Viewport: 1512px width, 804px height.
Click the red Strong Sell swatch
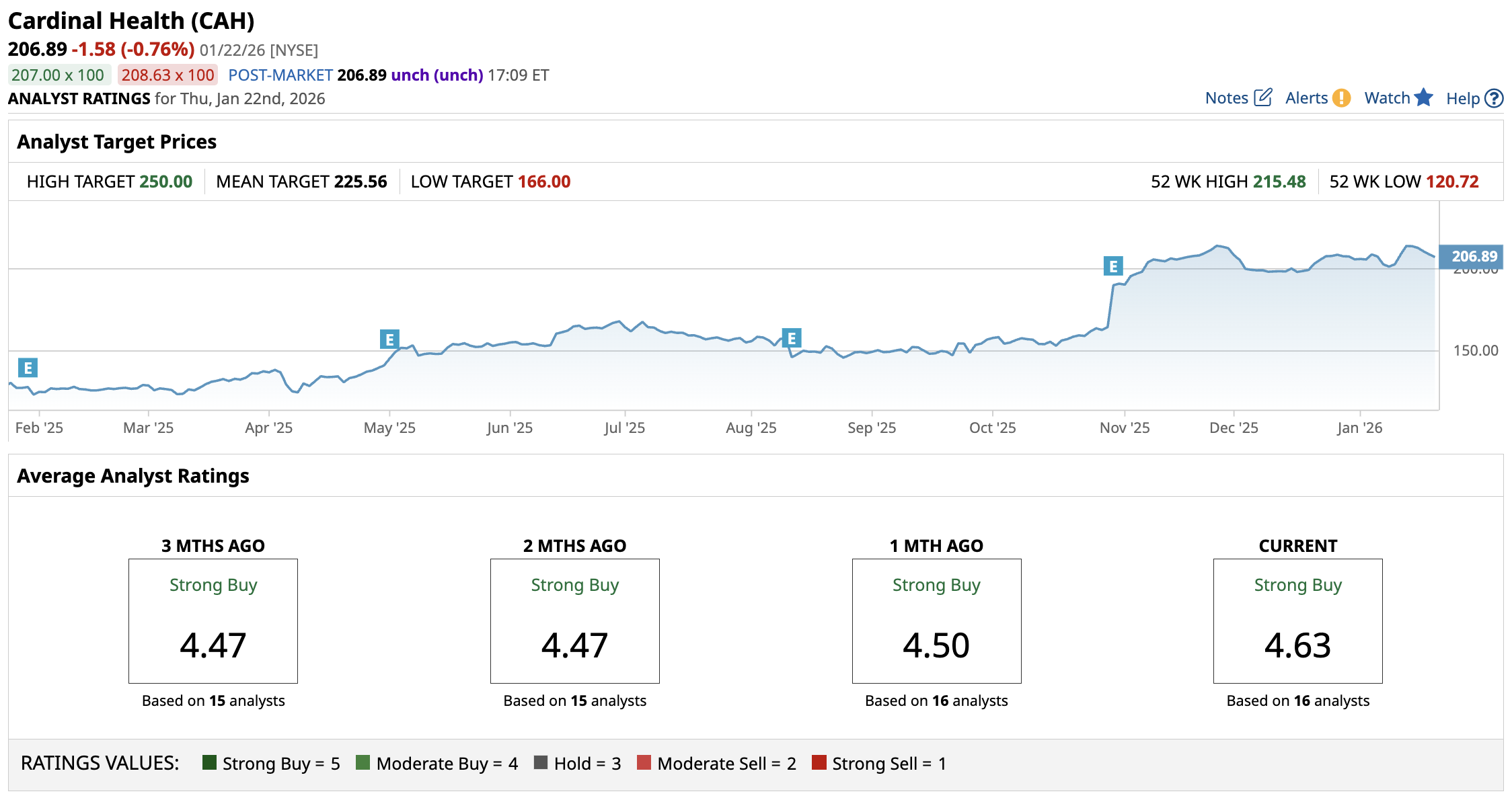819,762
